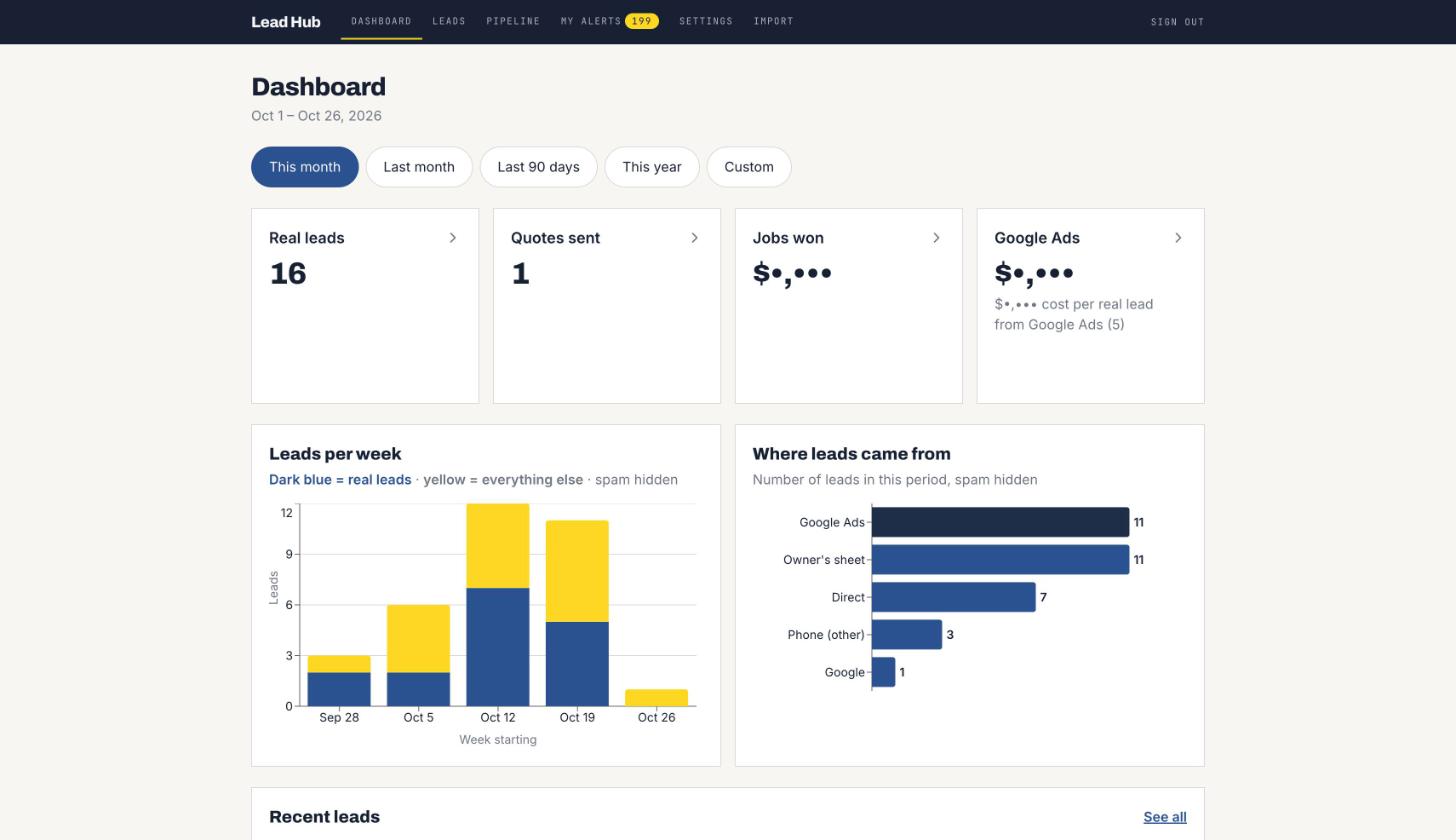Select the This month filter
Image resolution: width=1456 pixels, height=840 pixels.
pyautogui.click(x=305, y=167)
